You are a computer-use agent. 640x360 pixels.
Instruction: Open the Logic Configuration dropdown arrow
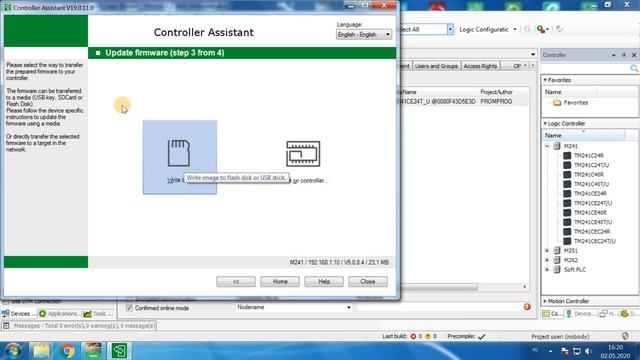point(515,29)
